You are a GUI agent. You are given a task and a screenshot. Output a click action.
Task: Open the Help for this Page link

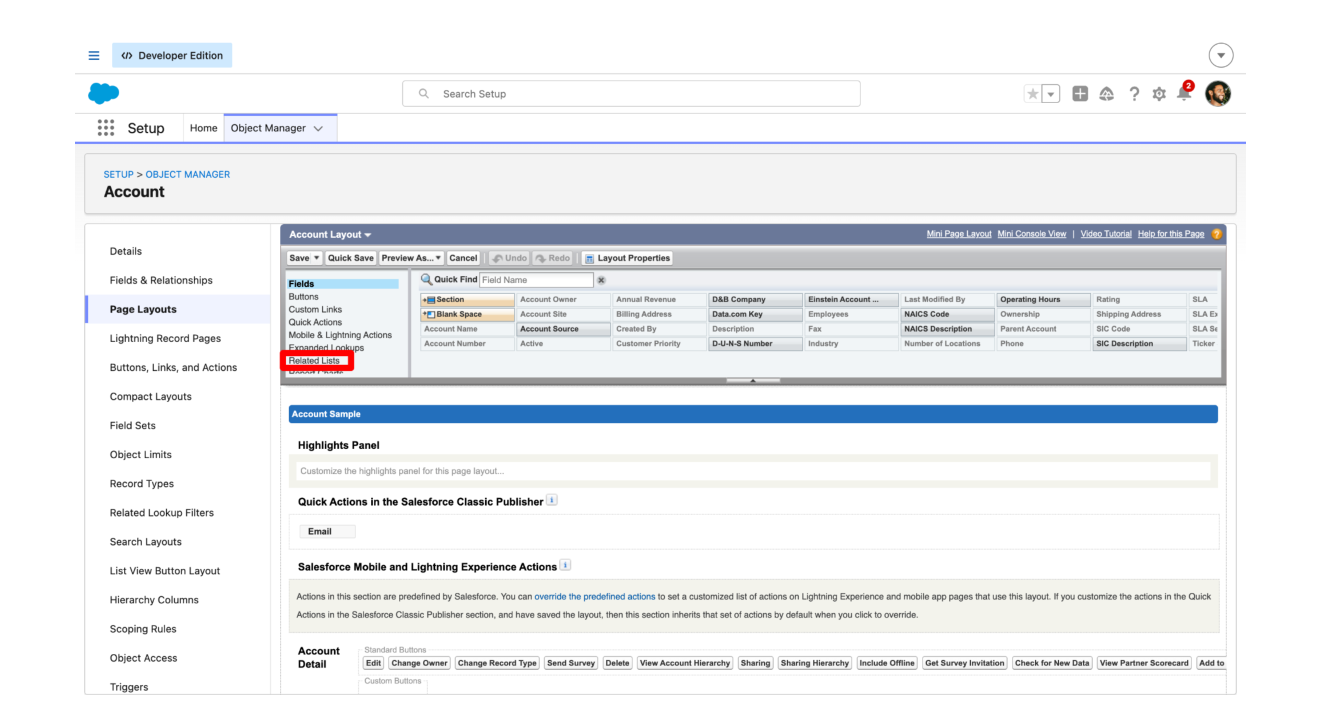[x=1171, y=234]
